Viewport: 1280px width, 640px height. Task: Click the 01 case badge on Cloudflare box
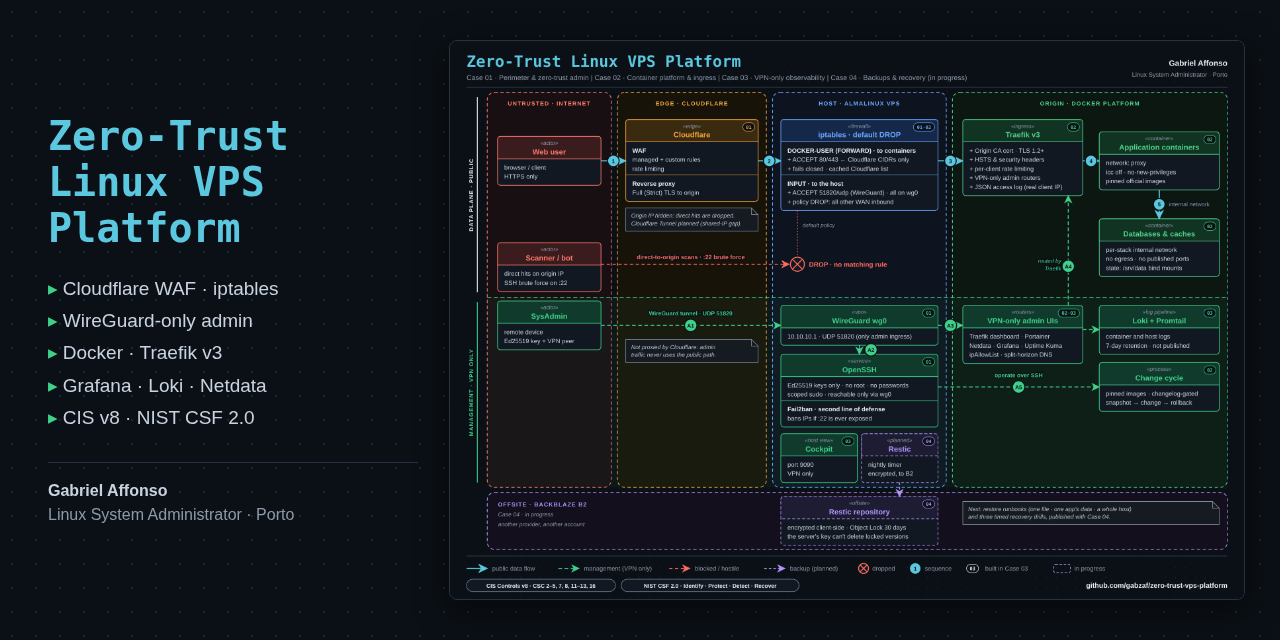click(748, 127)
